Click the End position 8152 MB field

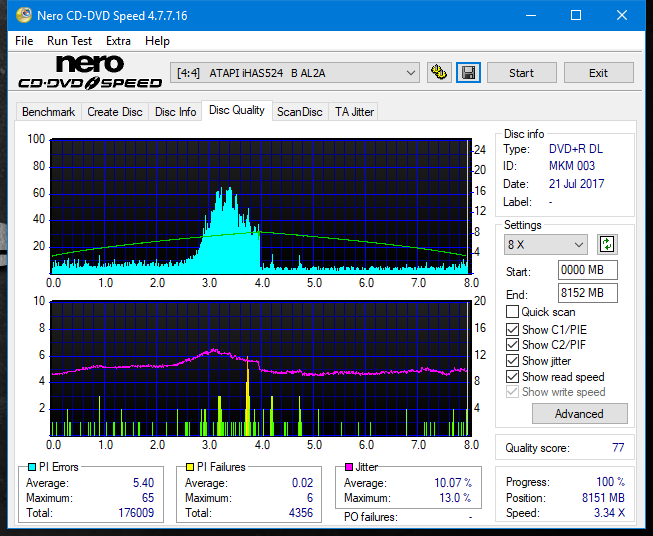[587, 293]
